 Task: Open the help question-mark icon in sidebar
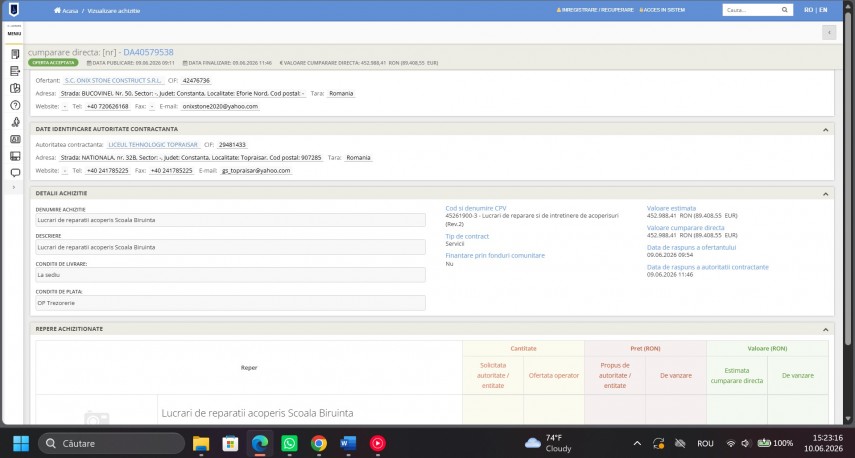point(15,105)
